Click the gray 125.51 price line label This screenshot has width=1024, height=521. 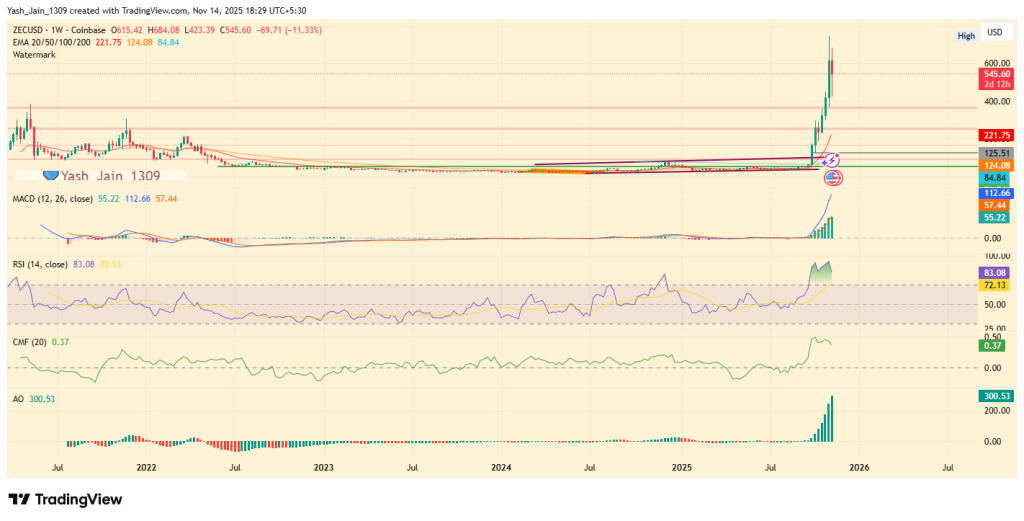click(993, 154)
